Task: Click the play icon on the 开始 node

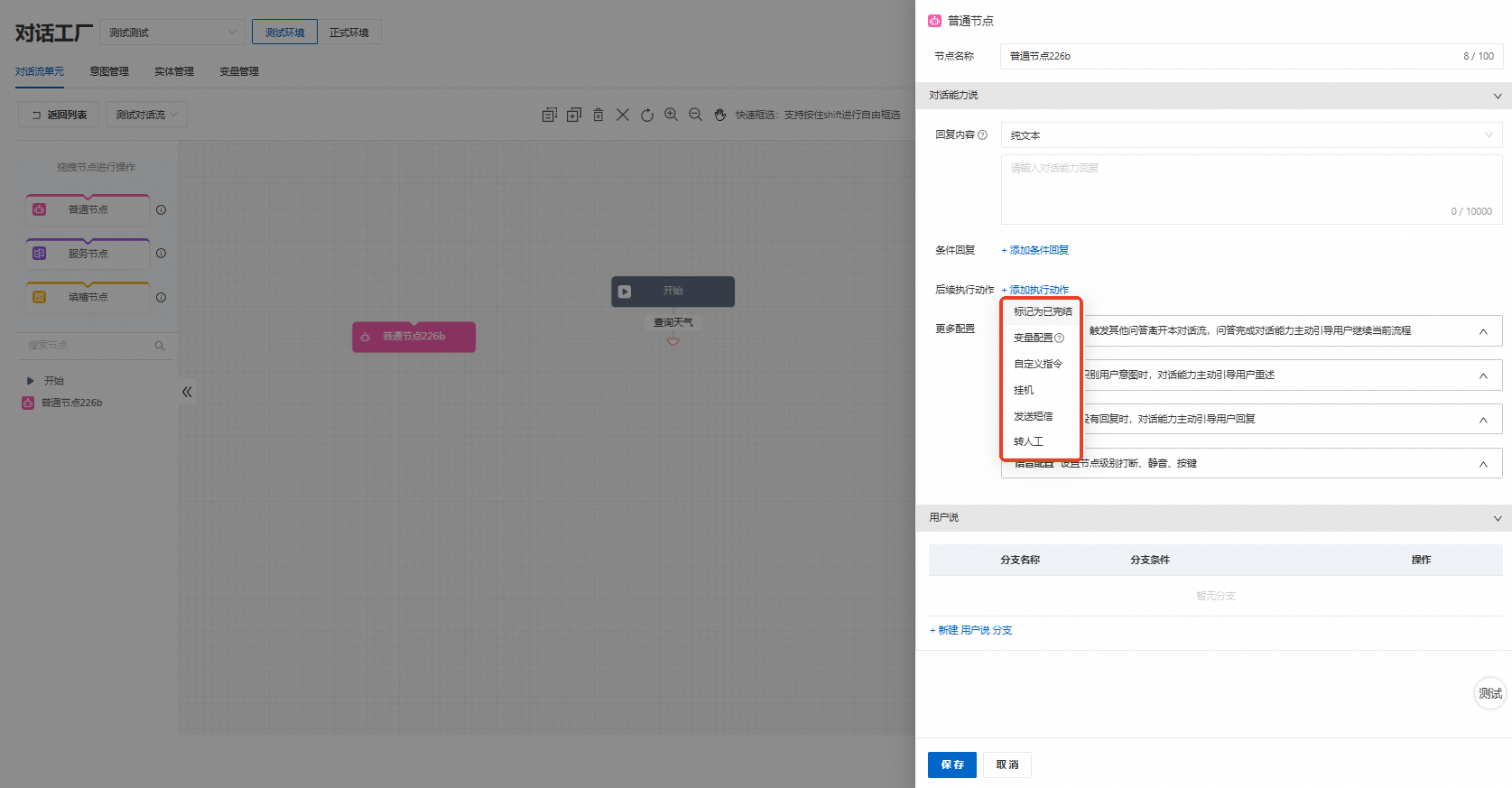Action: click(x=625, y=292)
